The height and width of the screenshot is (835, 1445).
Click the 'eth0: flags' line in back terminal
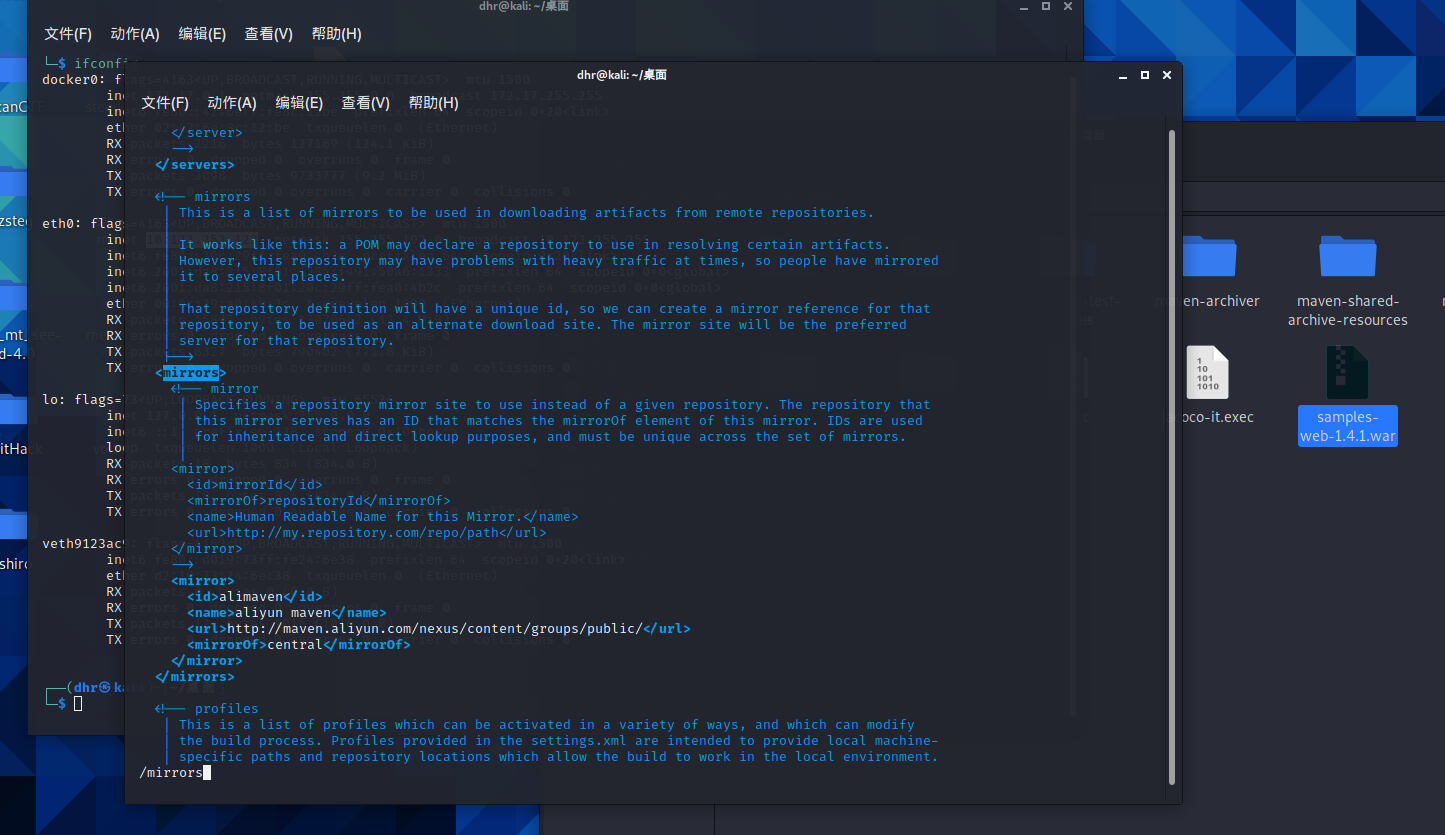tap(83, 224)
